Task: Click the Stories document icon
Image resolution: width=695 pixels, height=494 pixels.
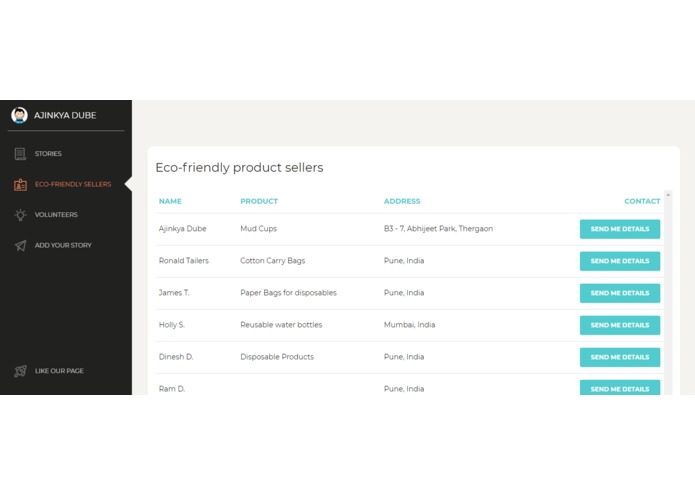Action: click(x=20, y=154)
